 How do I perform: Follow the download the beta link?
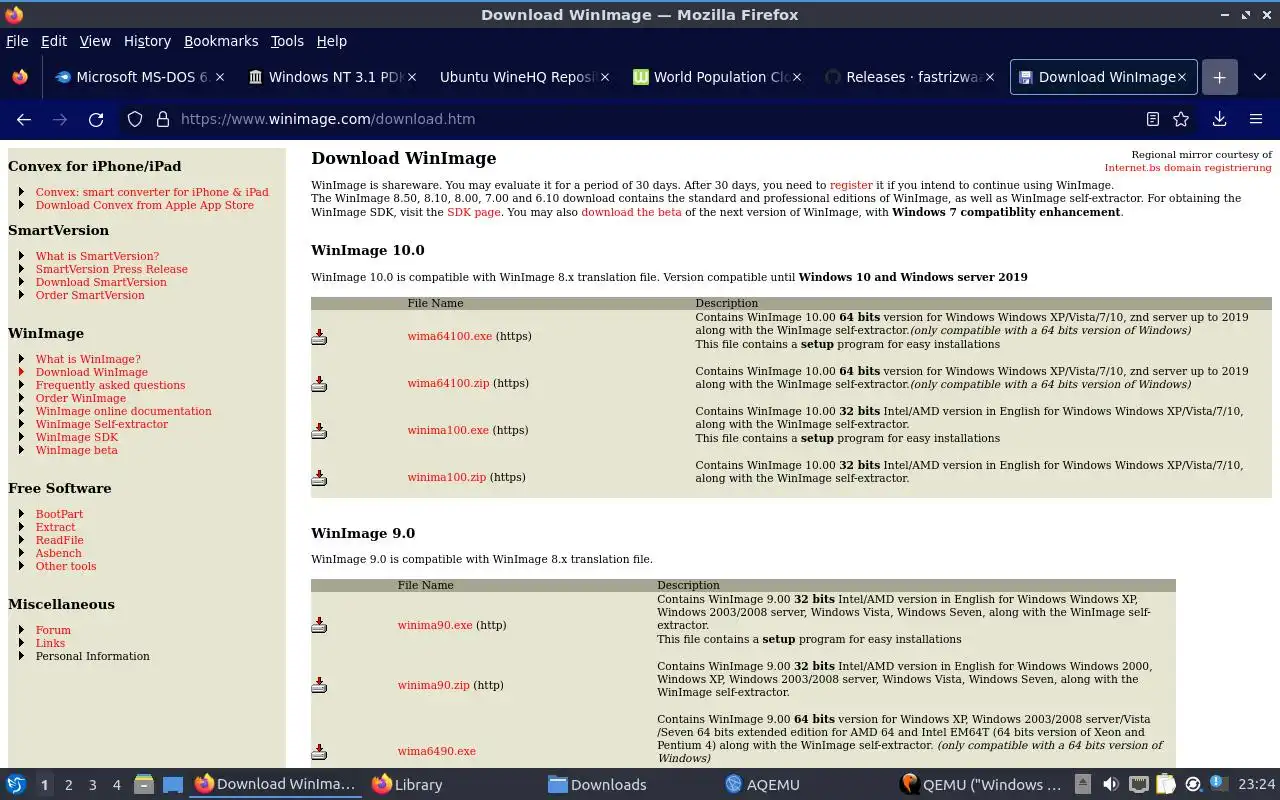pyautogui.click(x=631, y=212)
